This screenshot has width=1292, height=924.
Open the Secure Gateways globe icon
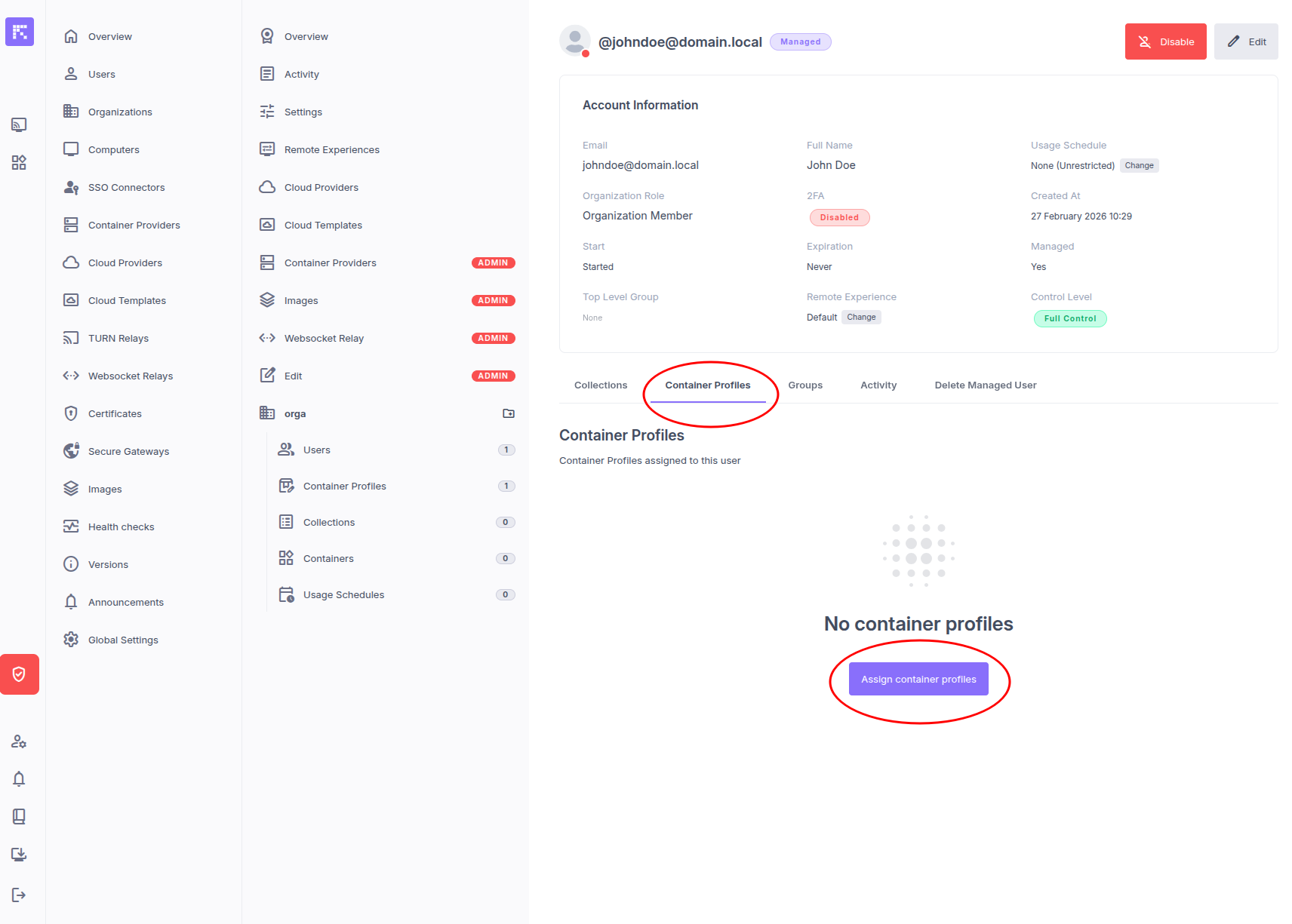71,451
